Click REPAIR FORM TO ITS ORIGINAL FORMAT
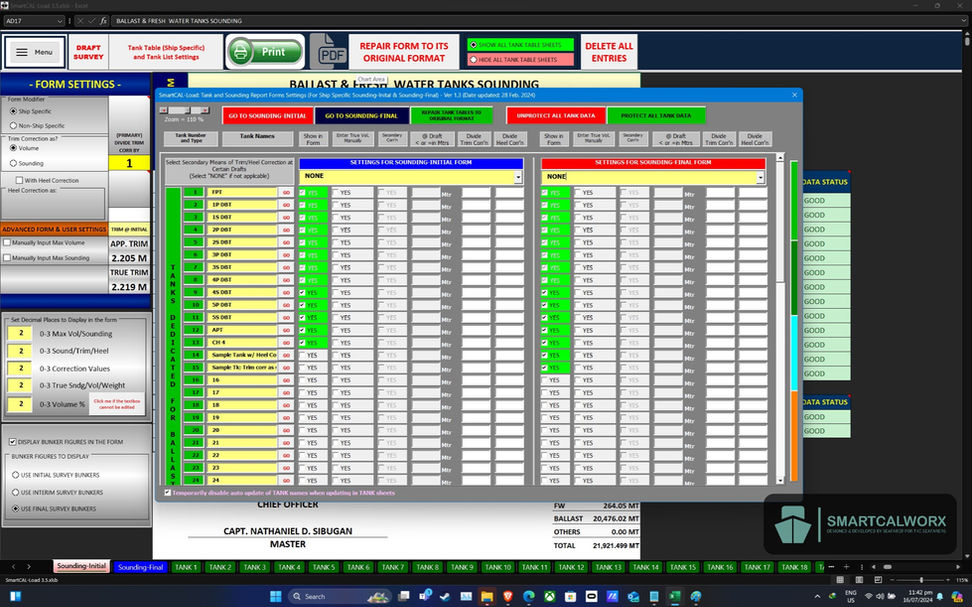Screen dimensions: 972x607 [x=404, y=52]
